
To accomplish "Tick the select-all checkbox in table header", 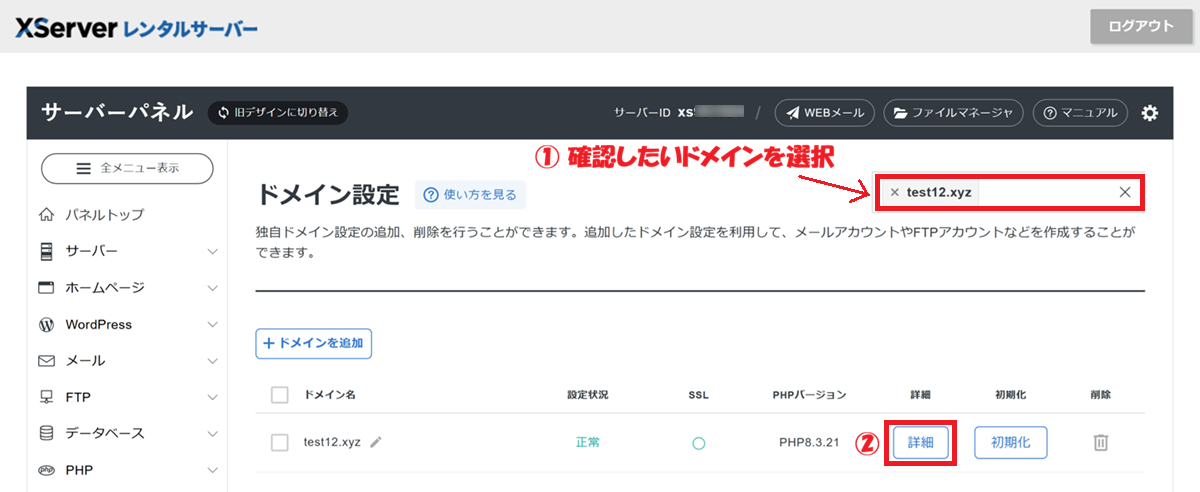I will click(x=280, y=395).
